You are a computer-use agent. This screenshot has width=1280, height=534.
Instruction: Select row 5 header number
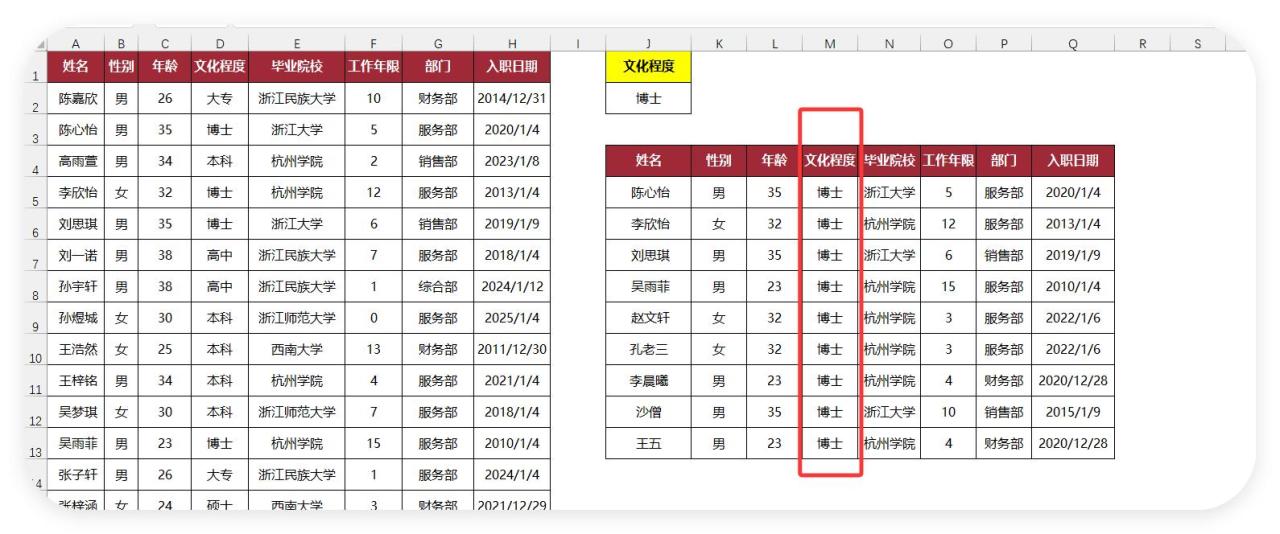tap(36, 201)
